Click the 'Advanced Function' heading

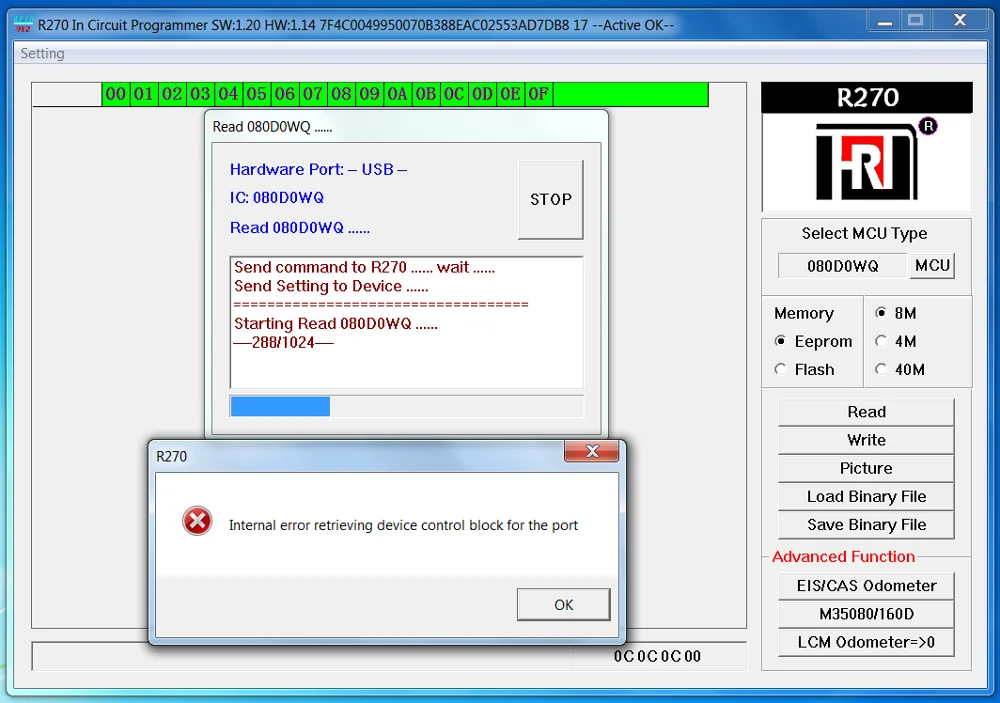click(x=843, y=556)
